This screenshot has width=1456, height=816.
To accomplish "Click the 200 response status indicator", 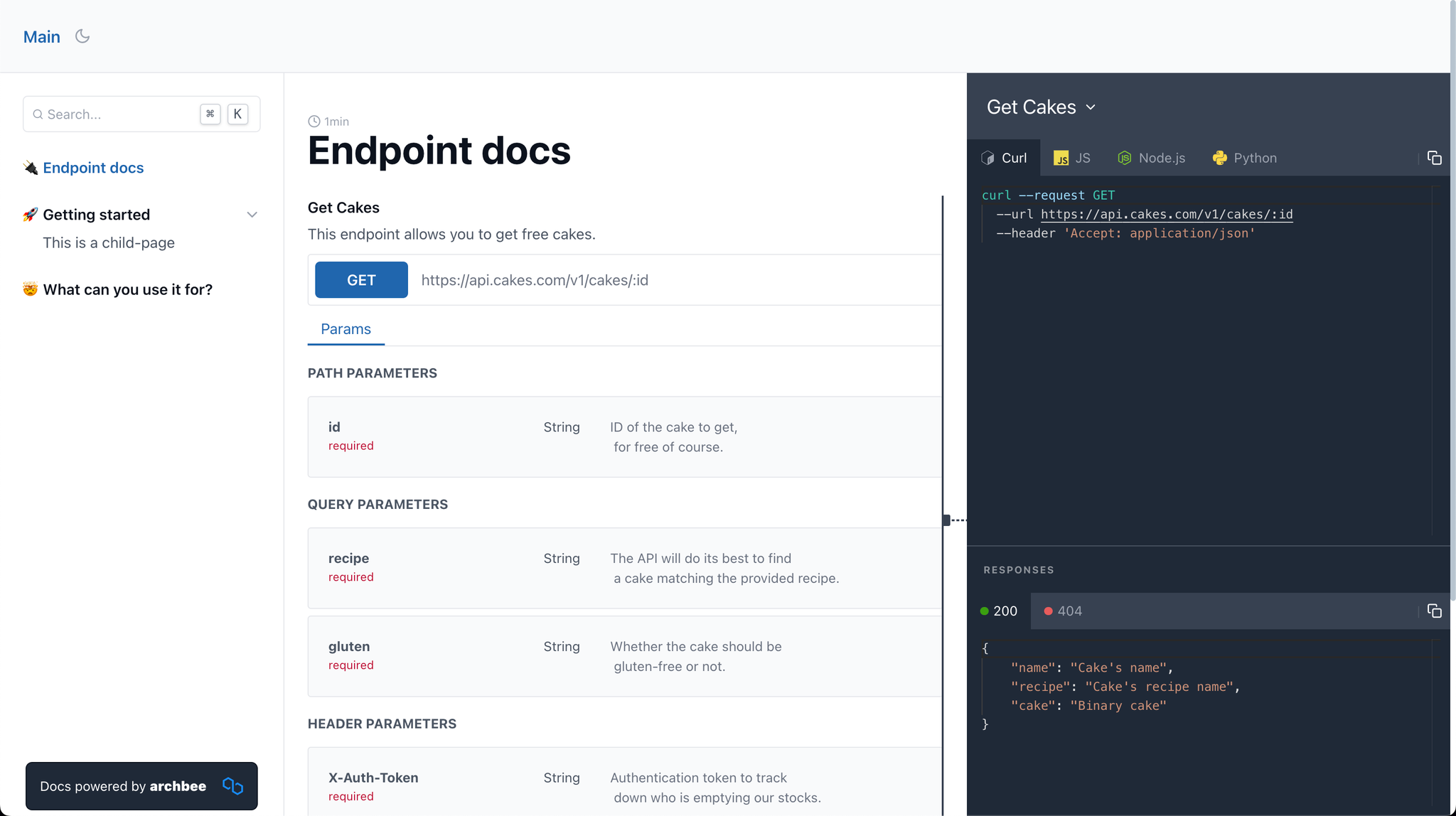I will point(1000,610).
